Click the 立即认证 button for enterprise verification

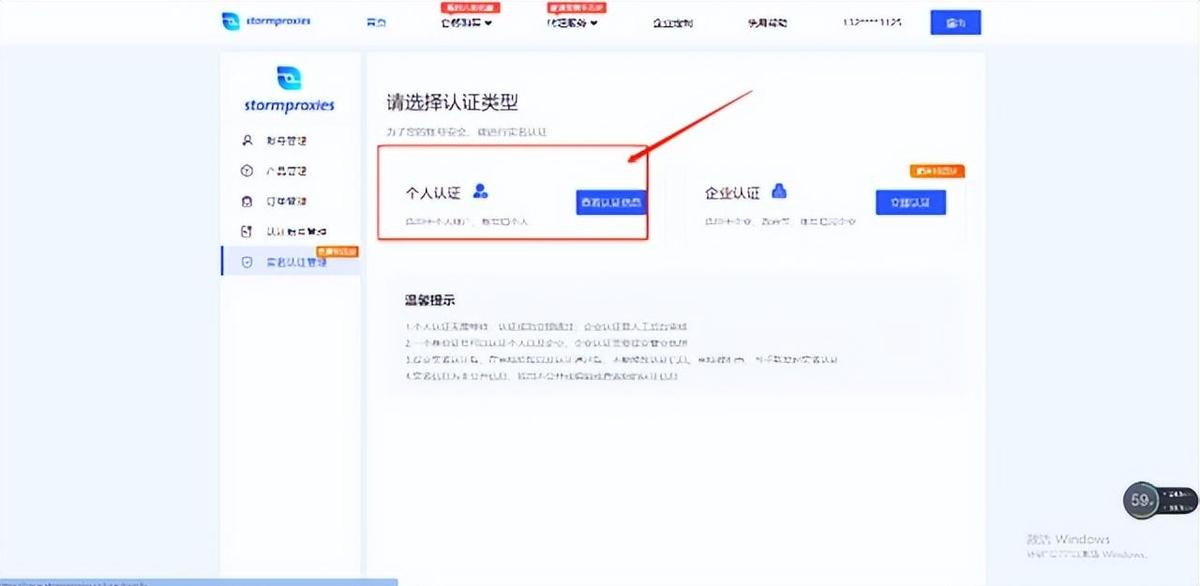click(911, 202)
